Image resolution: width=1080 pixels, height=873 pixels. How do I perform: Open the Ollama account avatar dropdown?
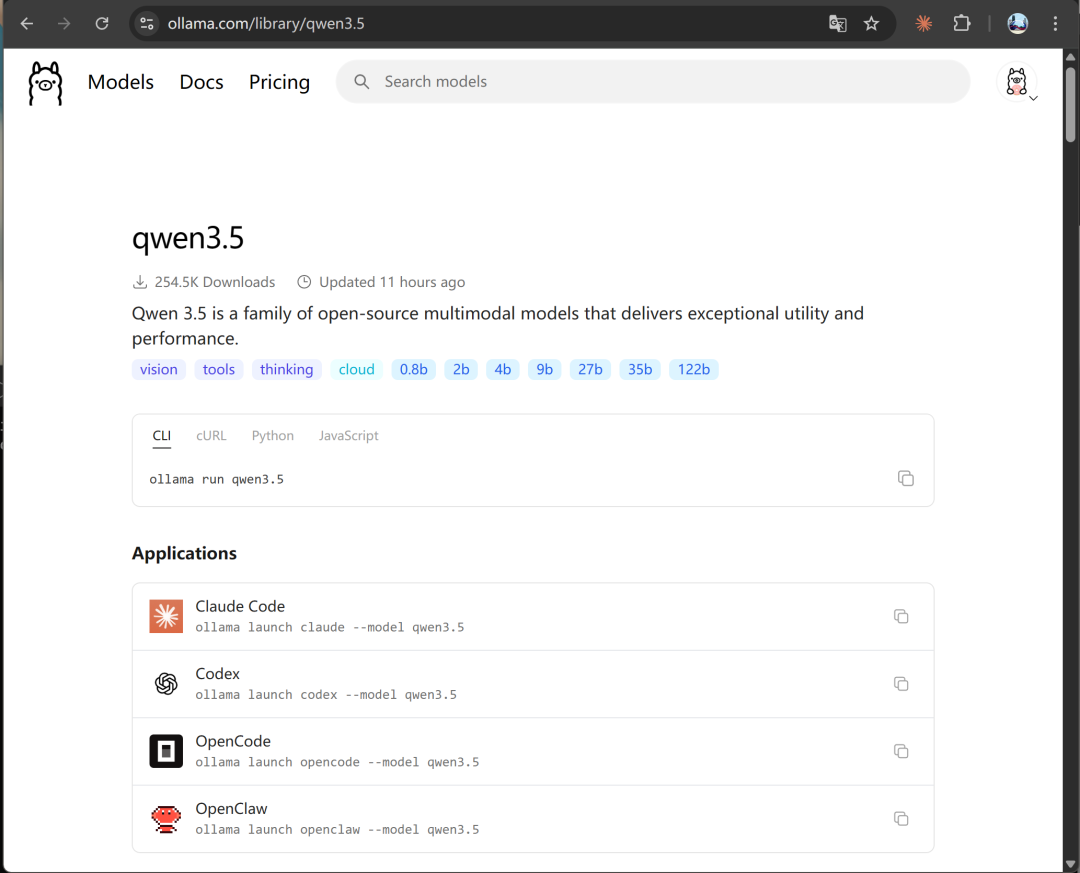click(x=1017, y=82)
